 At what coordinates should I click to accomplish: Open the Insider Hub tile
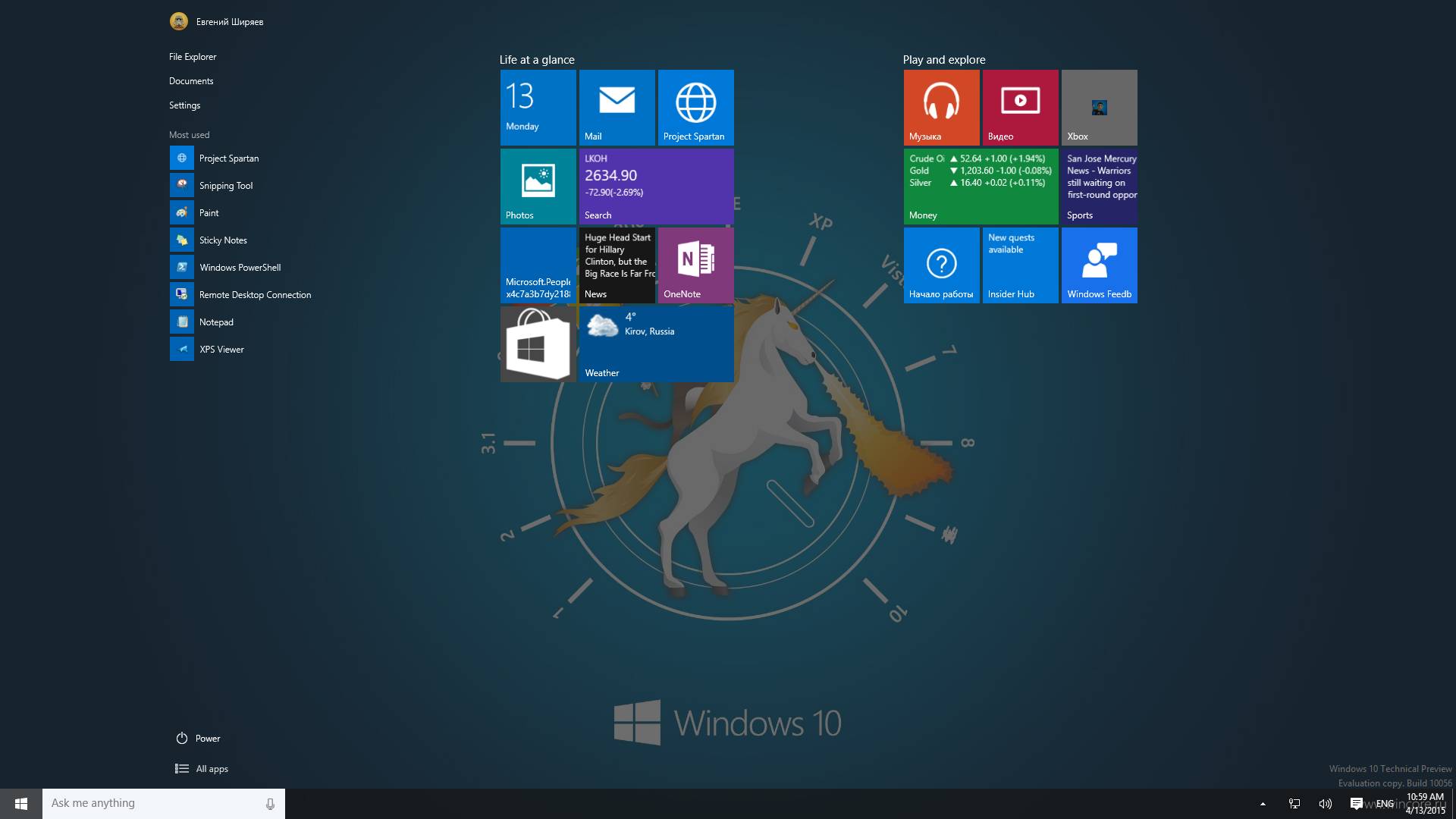click(x=1020, y=265)
